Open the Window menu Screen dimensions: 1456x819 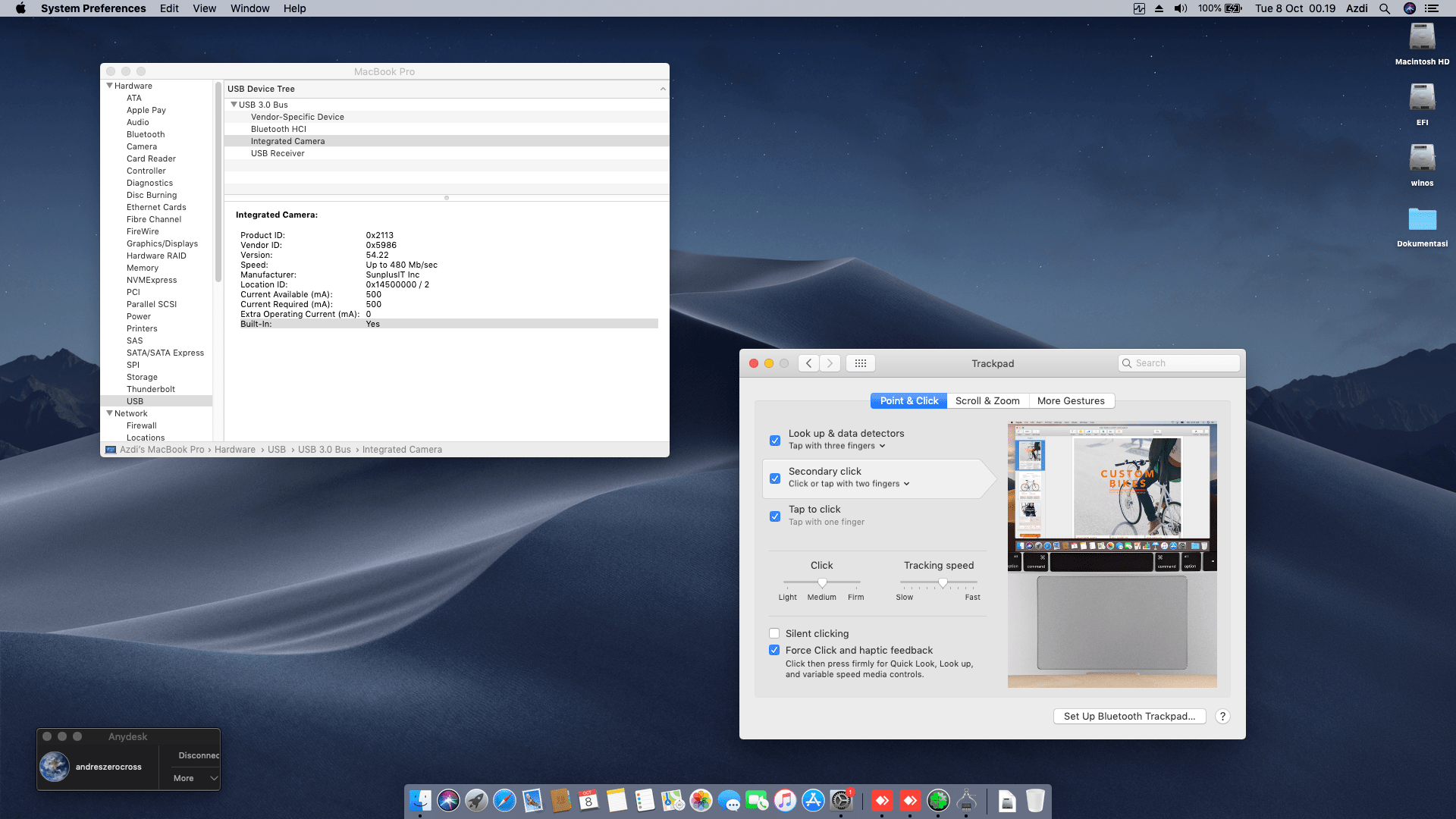pyautogui.click(x=249, y=8)
